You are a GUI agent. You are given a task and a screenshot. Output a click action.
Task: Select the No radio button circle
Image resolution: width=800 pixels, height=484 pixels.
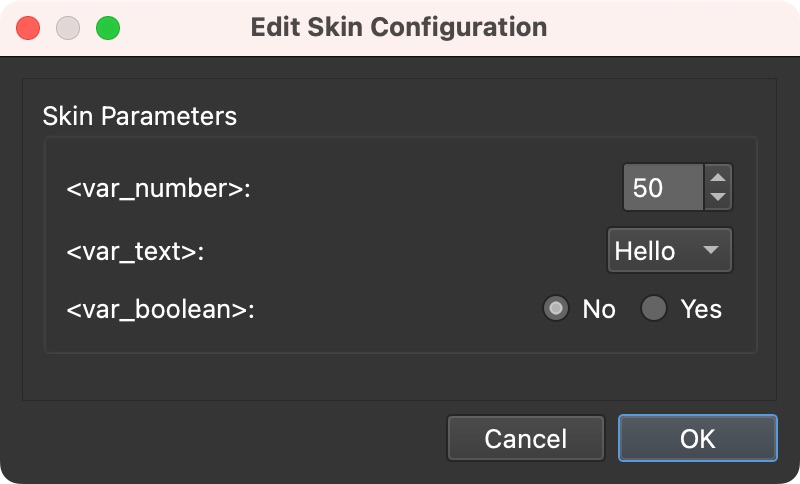pos(555,309)
